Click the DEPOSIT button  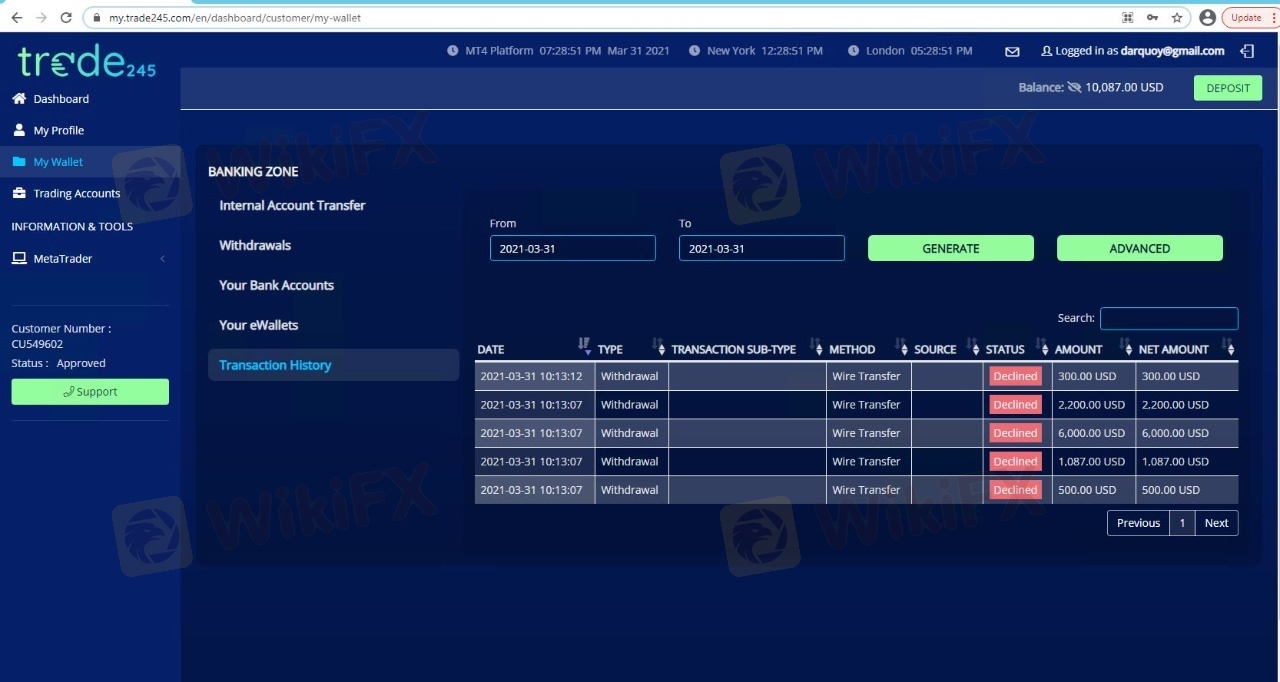click(1227, 88)
